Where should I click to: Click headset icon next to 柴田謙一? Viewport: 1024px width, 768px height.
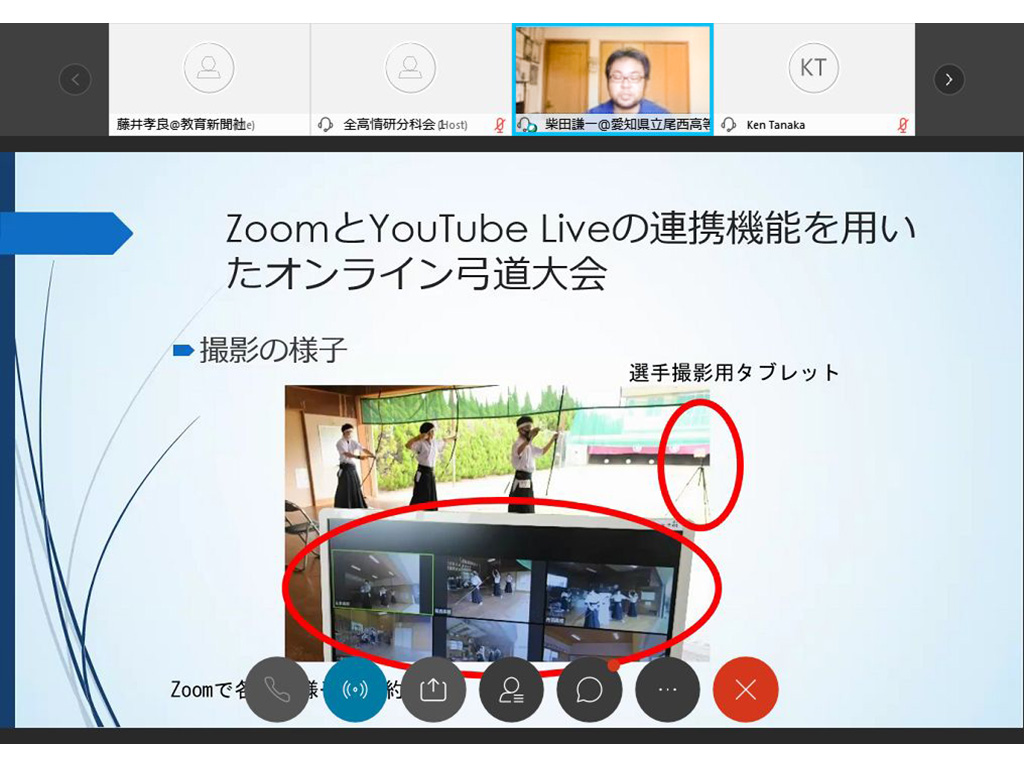tap(526, 125)
